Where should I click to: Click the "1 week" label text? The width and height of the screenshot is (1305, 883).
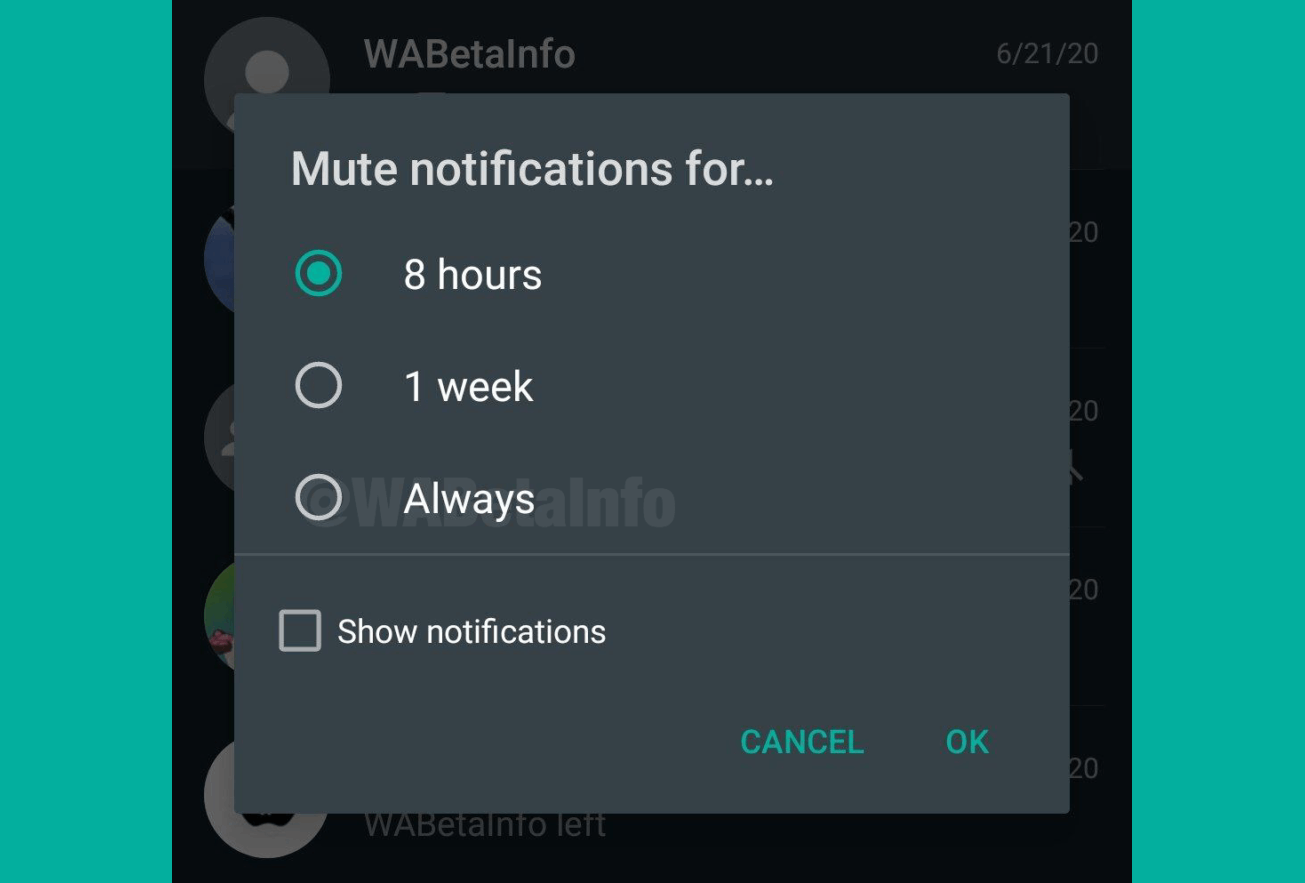tap(468, 387)
